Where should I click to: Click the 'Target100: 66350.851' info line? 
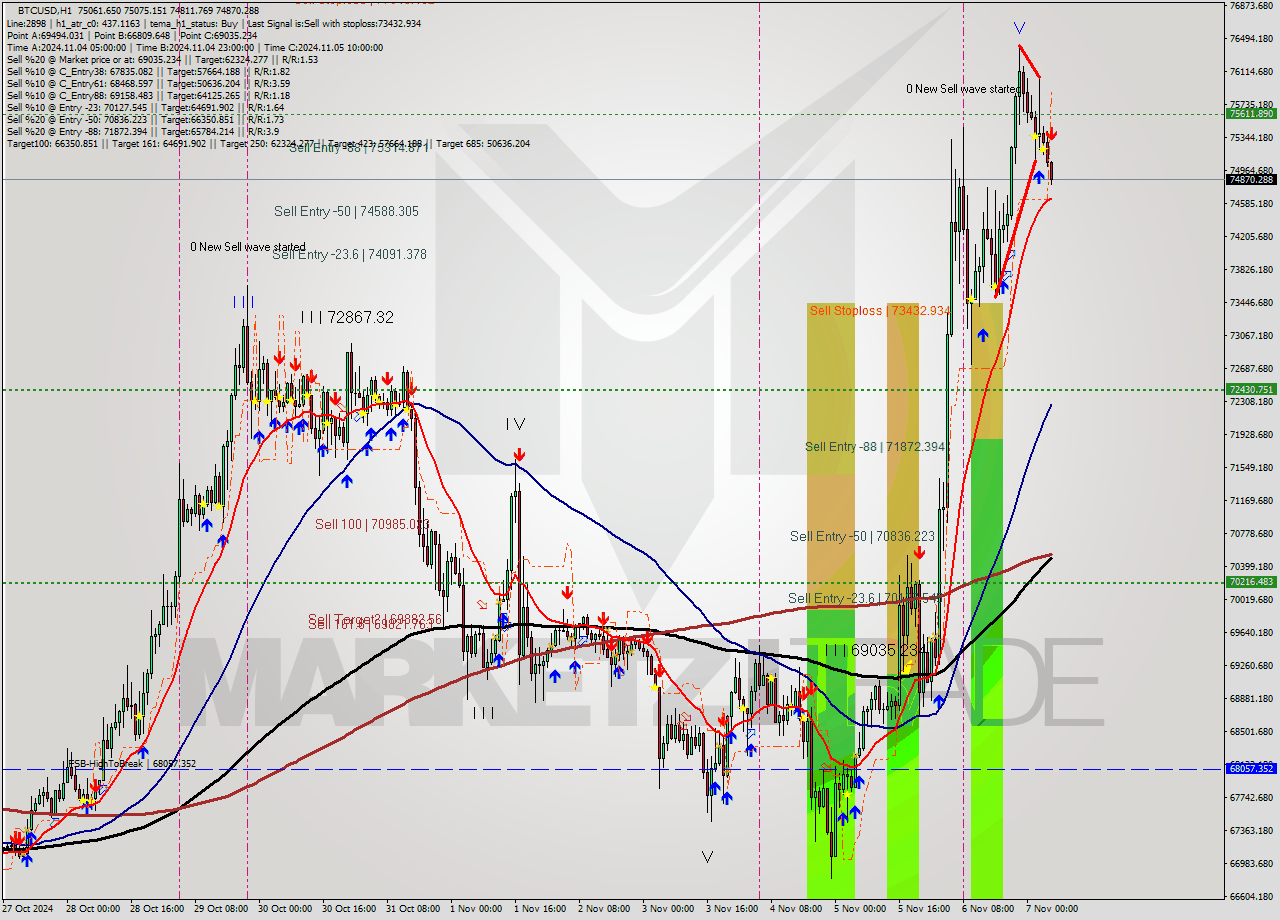pos(268,144)
